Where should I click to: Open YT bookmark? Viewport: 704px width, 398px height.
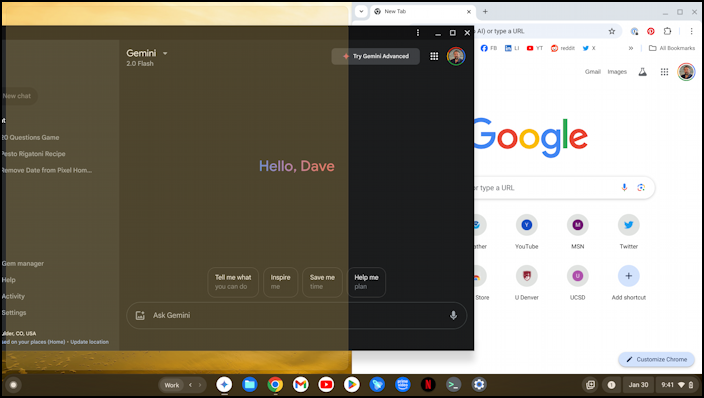click(535, 48)
